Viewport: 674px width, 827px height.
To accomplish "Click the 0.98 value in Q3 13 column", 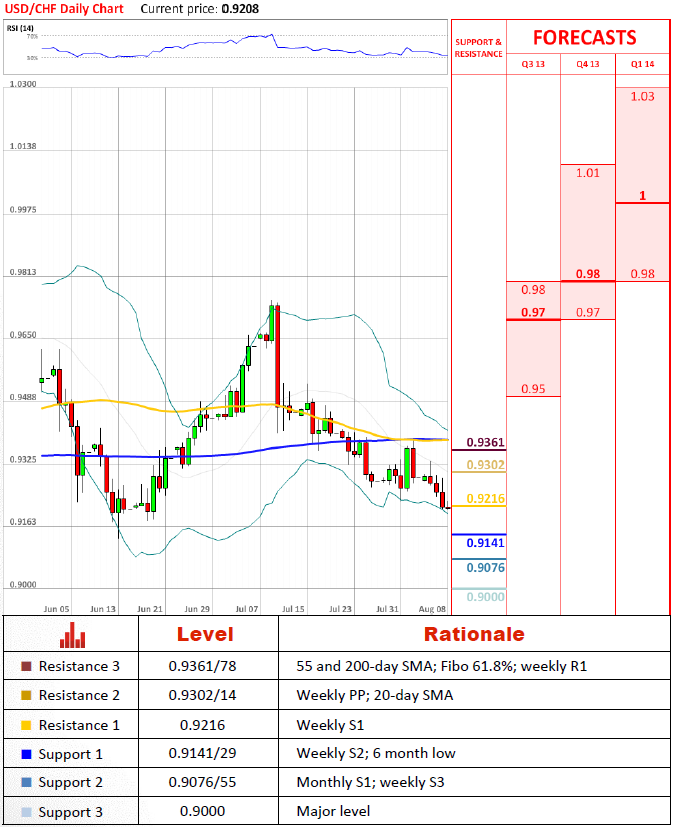I will tap(533, 290).
